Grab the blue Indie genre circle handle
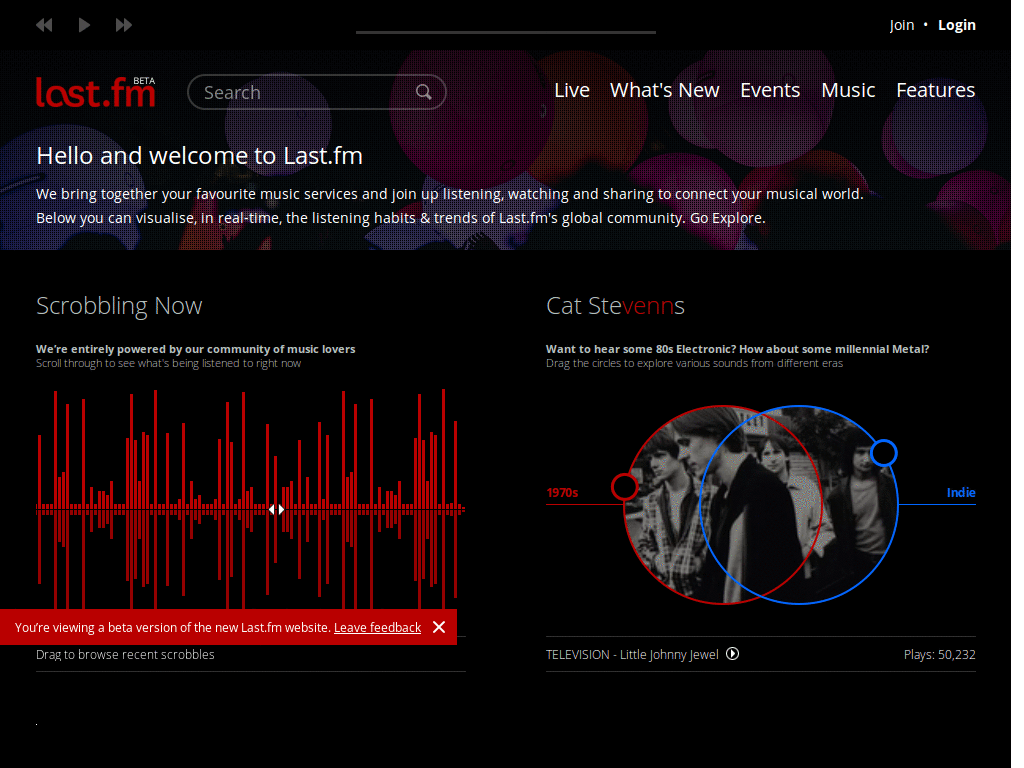1024x768 pixels. tap(883, 453)
